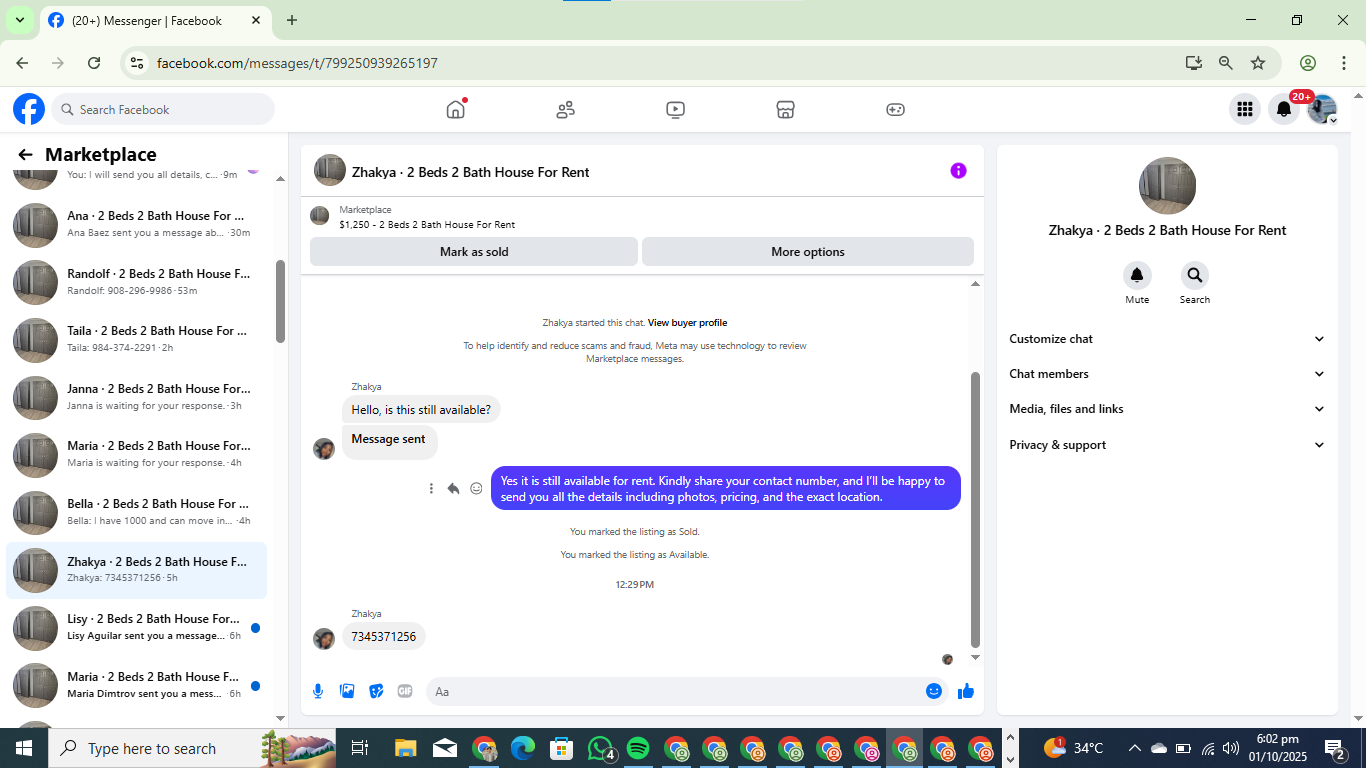Open Taila's conversation in the chat list
The height and width of the screenshot is (768, 1366).
(x=138, y=340)
